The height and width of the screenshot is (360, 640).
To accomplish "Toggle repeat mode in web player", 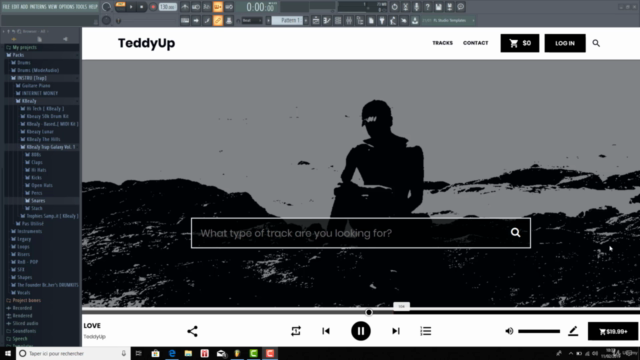I will (x=296, y=331).
